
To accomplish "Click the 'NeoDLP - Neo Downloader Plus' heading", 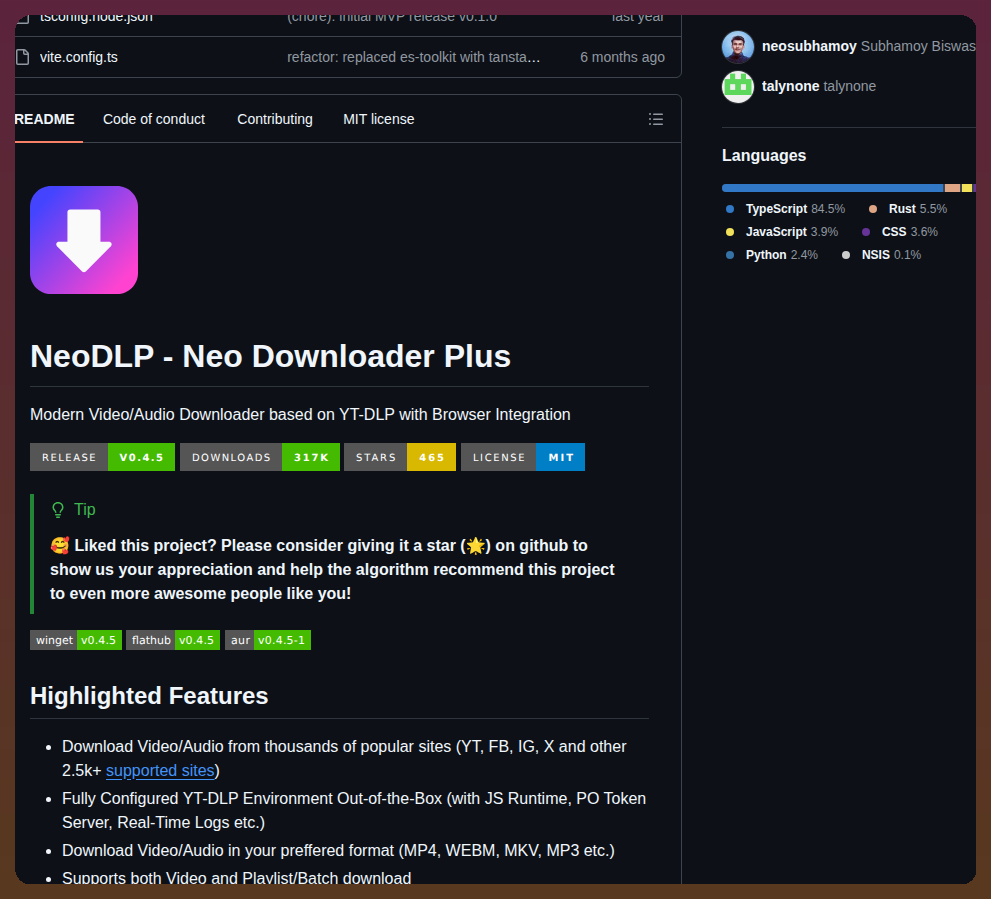I will 271,356.
